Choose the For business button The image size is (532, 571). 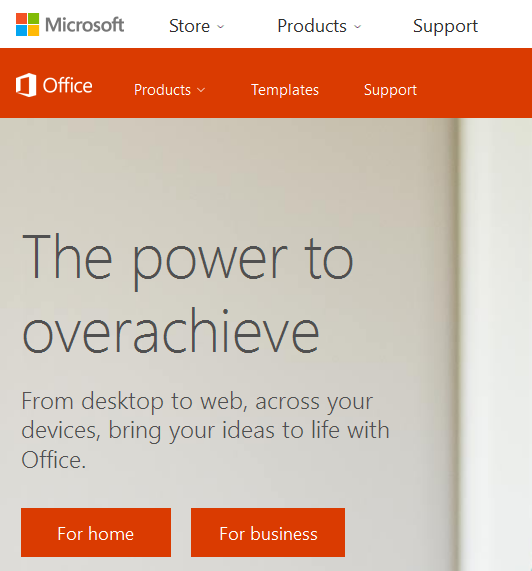click(268, 532)
